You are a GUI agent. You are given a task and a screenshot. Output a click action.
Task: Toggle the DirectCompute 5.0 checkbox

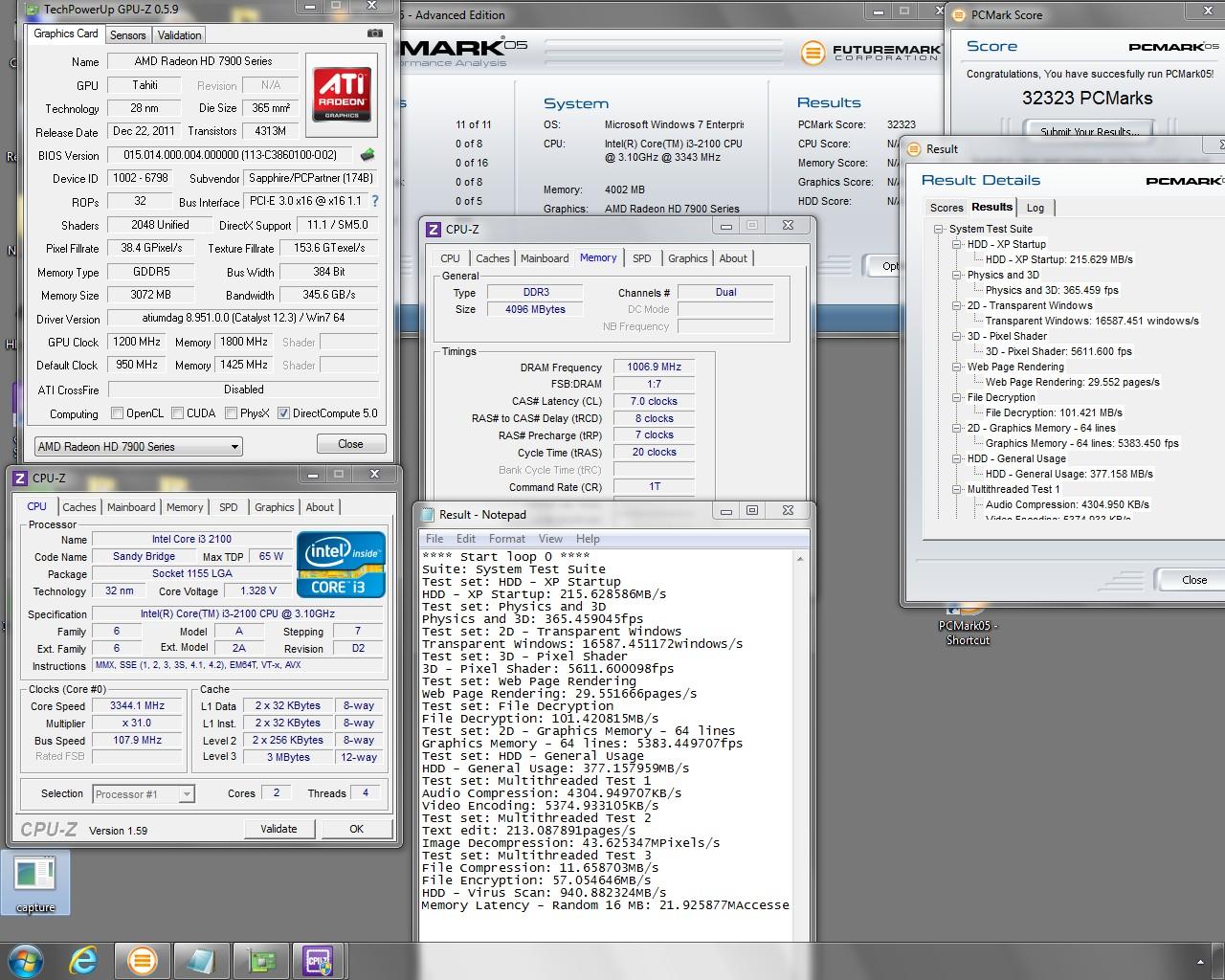283,413
